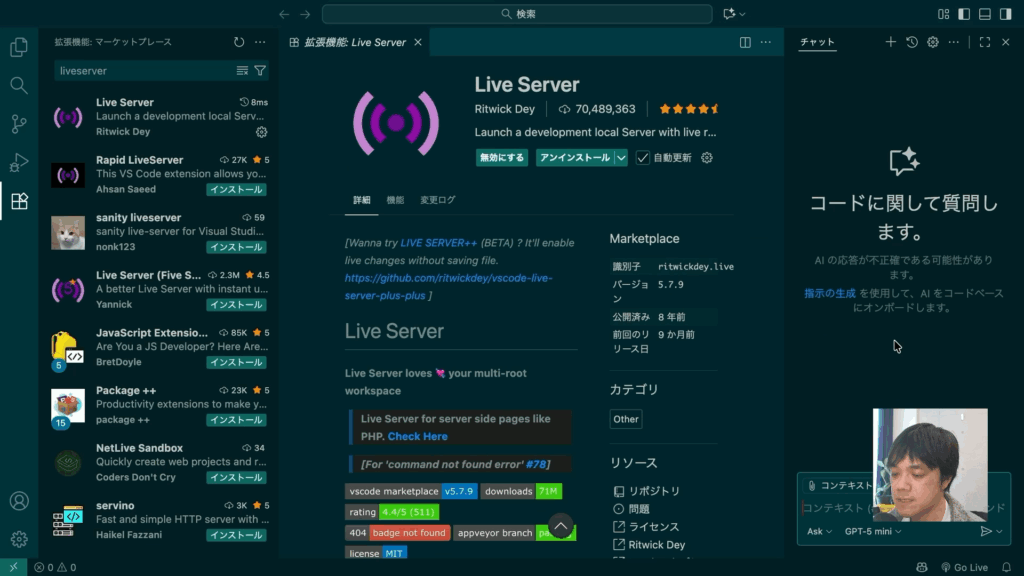Toggle the 自動更新 checkbox
Screen dimensions: 1024x576
643,158
